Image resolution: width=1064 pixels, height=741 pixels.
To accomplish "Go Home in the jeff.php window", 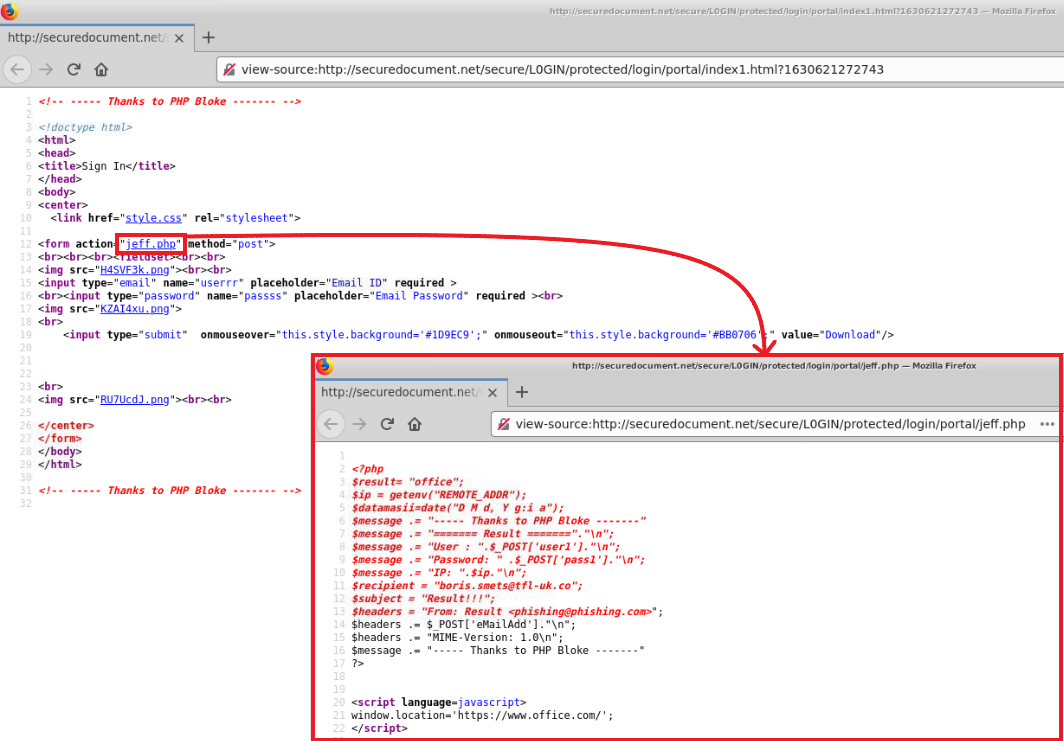I will (415, 424).
